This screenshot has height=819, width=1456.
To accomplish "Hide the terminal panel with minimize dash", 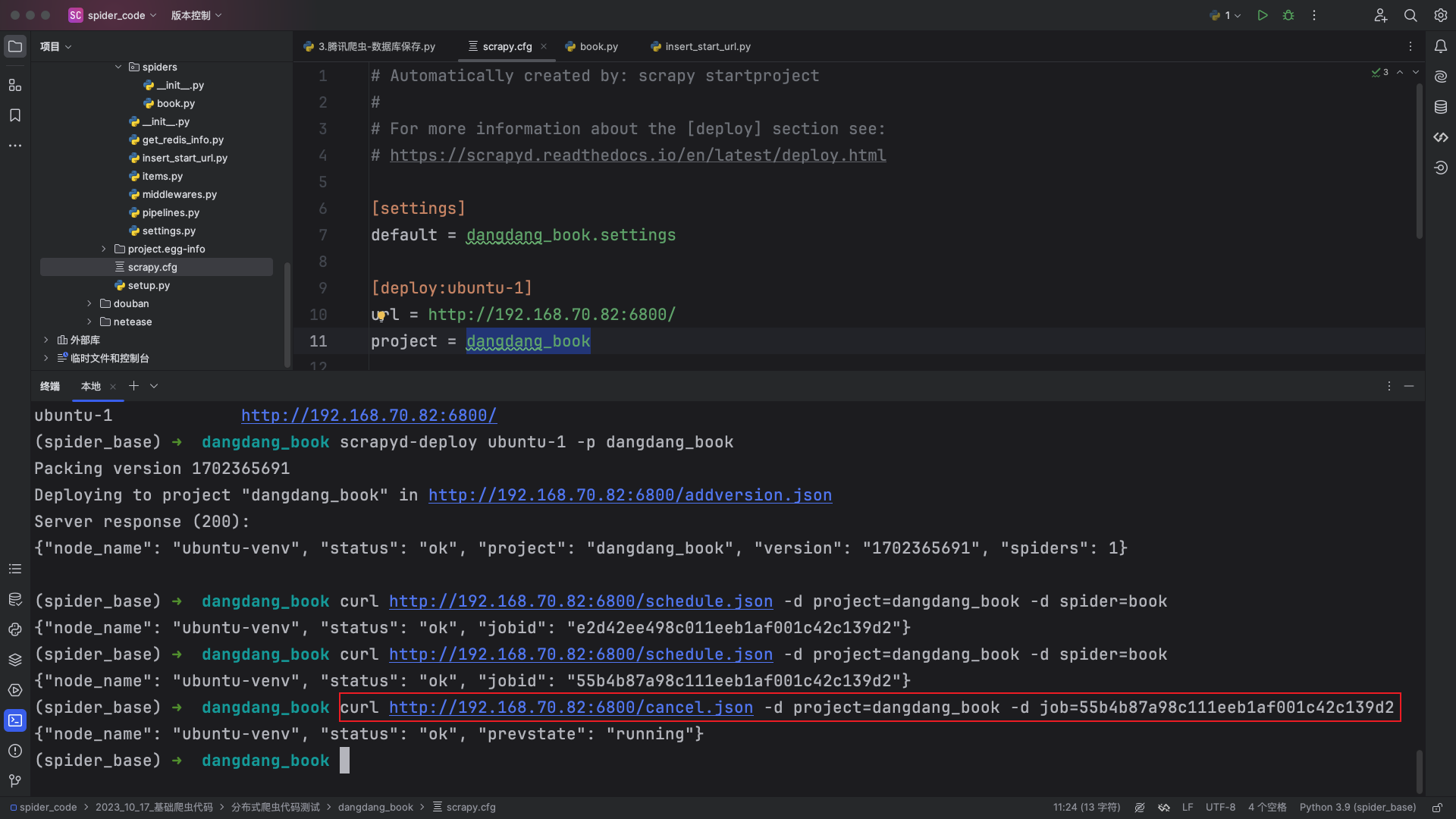I will coord(1409,386).
